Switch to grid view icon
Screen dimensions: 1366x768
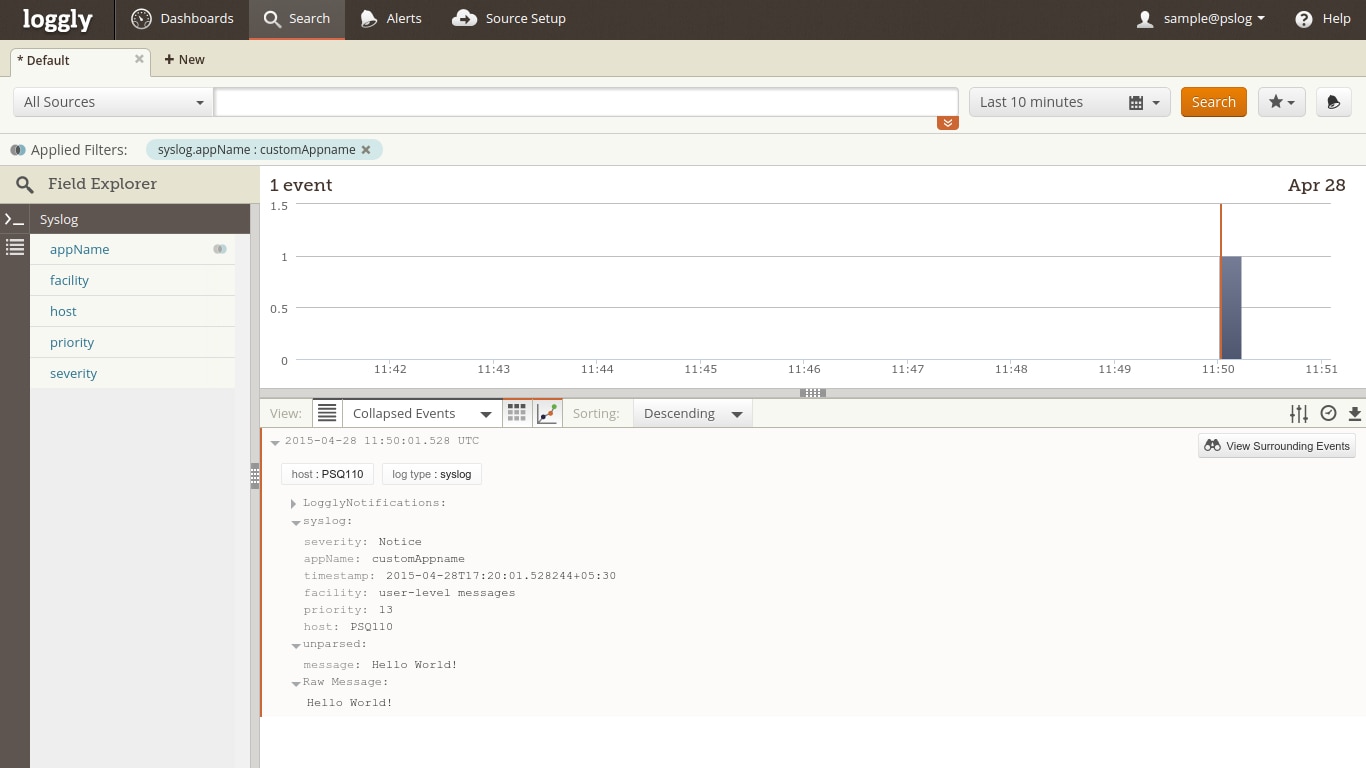pyautogui.click(x=517, y=413)
